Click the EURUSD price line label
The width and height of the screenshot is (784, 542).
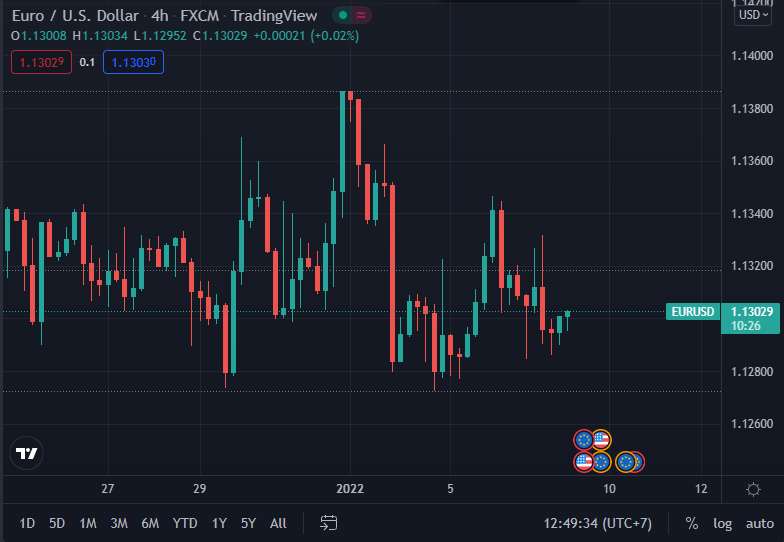tap(692, 312)
